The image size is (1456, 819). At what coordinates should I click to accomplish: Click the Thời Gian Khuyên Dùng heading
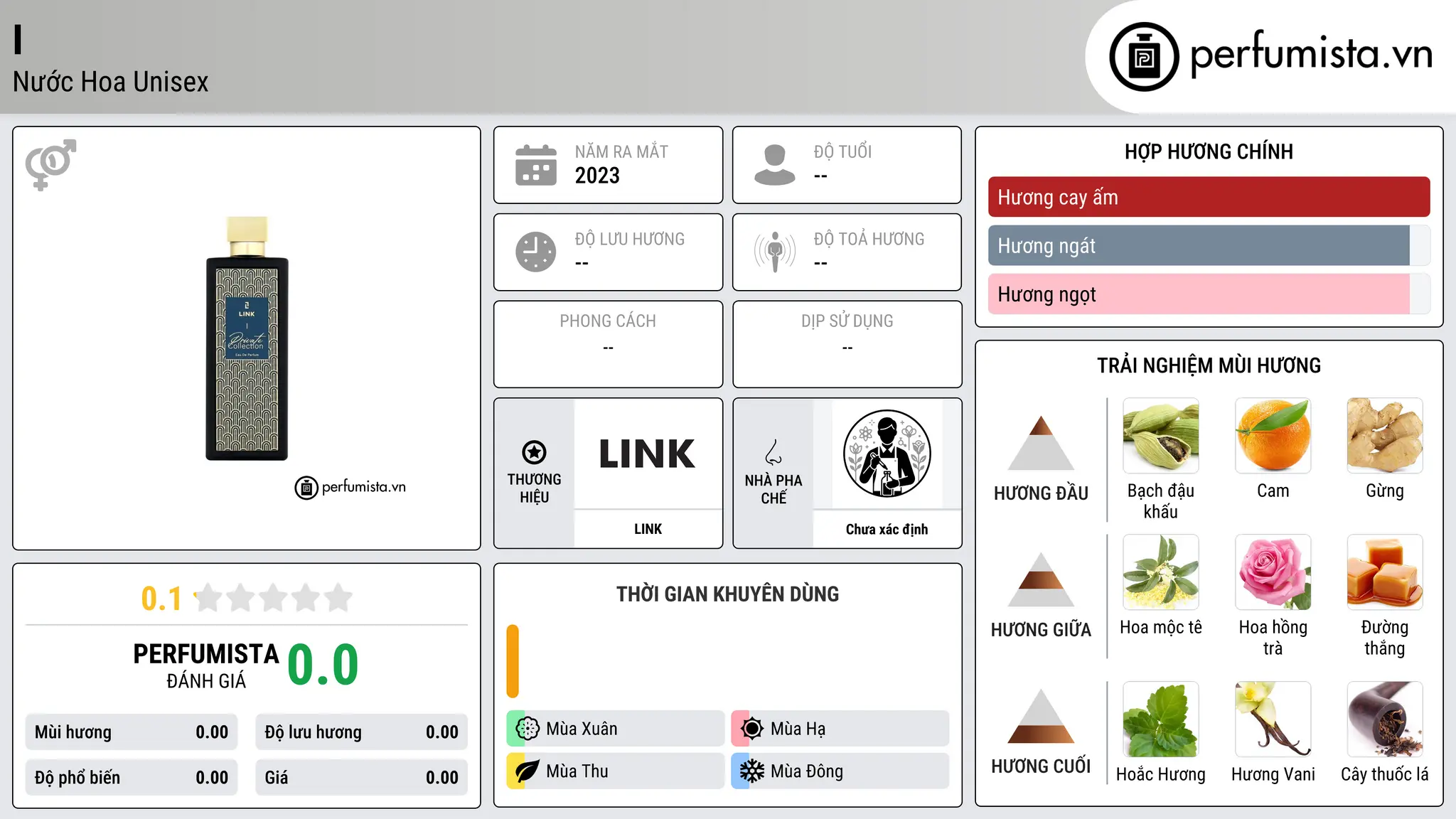(x=727, y=594)
